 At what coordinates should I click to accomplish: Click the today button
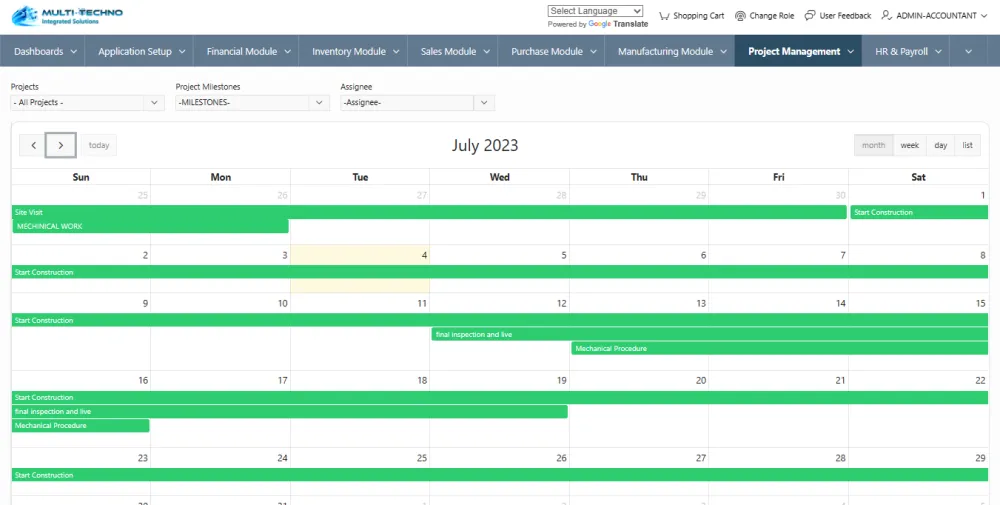[x=99, y=145]
